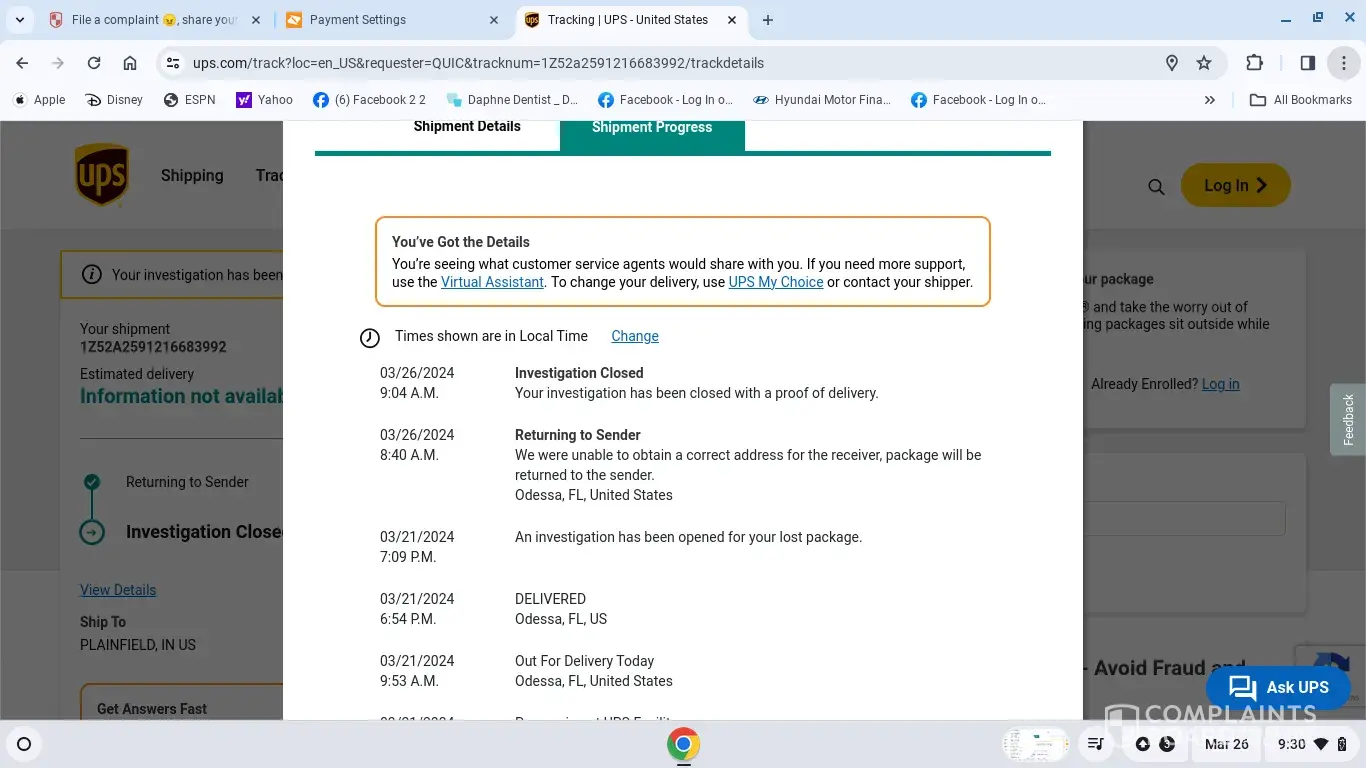Bookmark this page with the star icon
Screen dimensions: 1366x768
pyautogui.click(x=1204, y=63)
